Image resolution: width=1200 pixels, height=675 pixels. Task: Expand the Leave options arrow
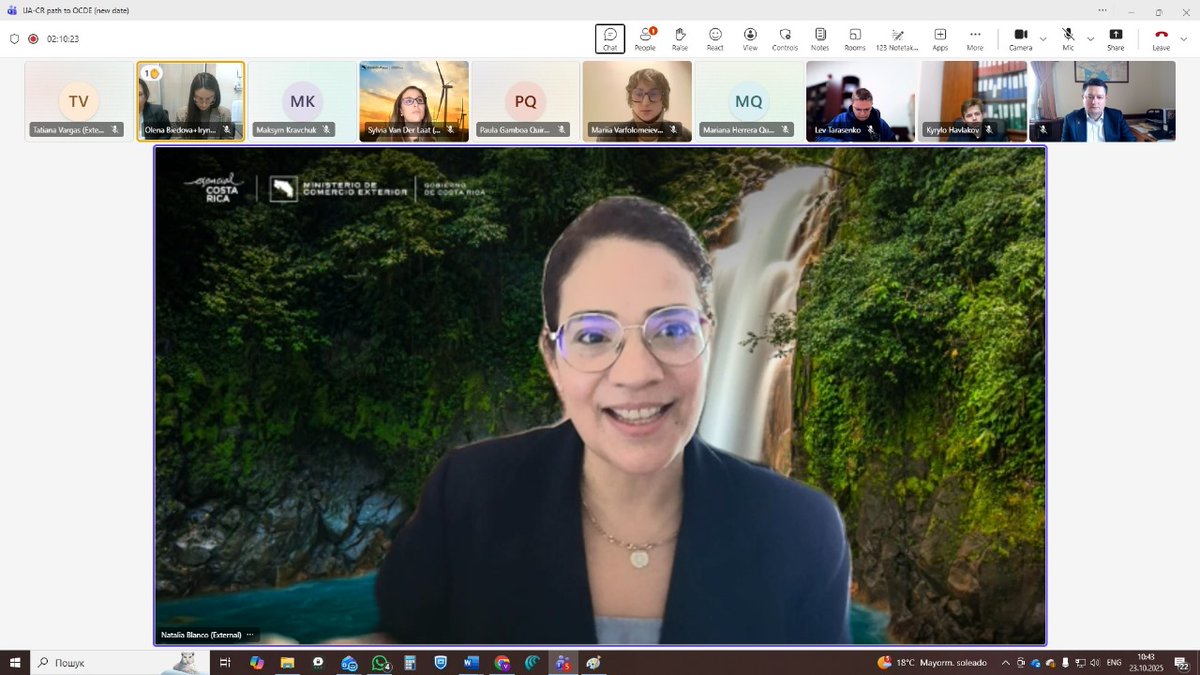(1184, 39)
